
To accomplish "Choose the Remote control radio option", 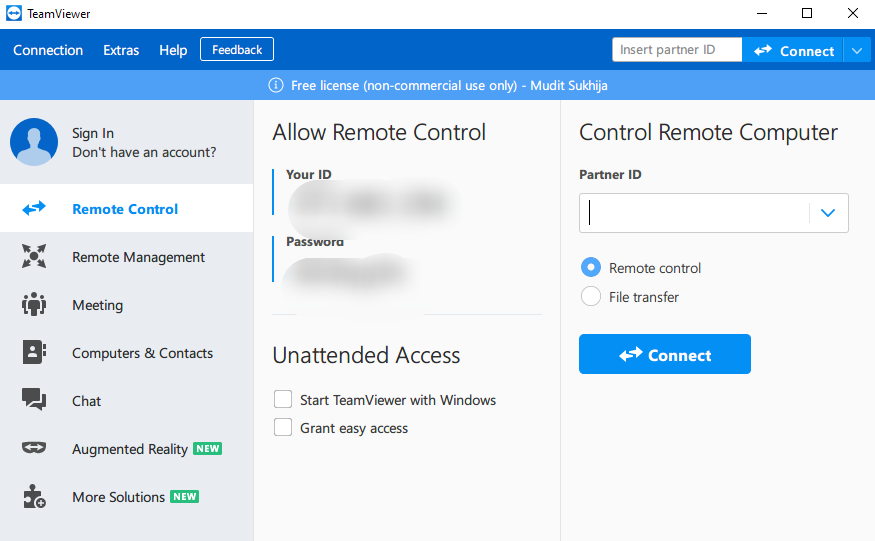I will [x=591, y=268].
